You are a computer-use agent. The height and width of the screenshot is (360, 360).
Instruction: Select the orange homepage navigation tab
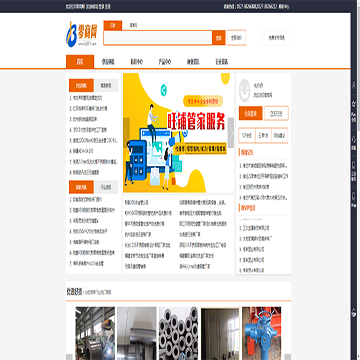[80, 62]
